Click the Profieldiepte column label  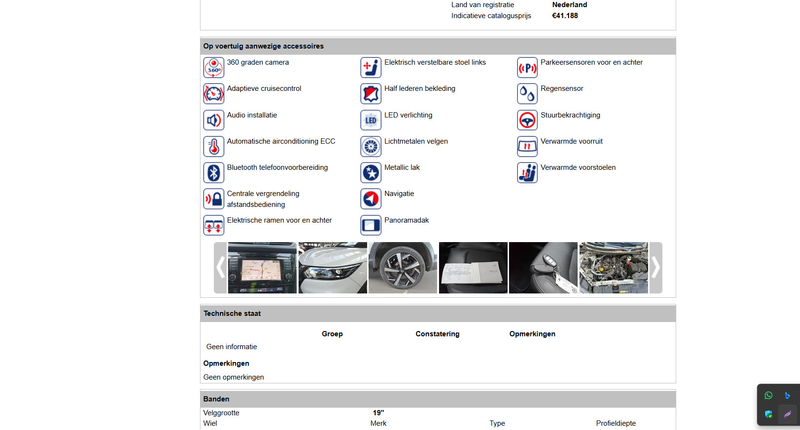coord(616,423)
